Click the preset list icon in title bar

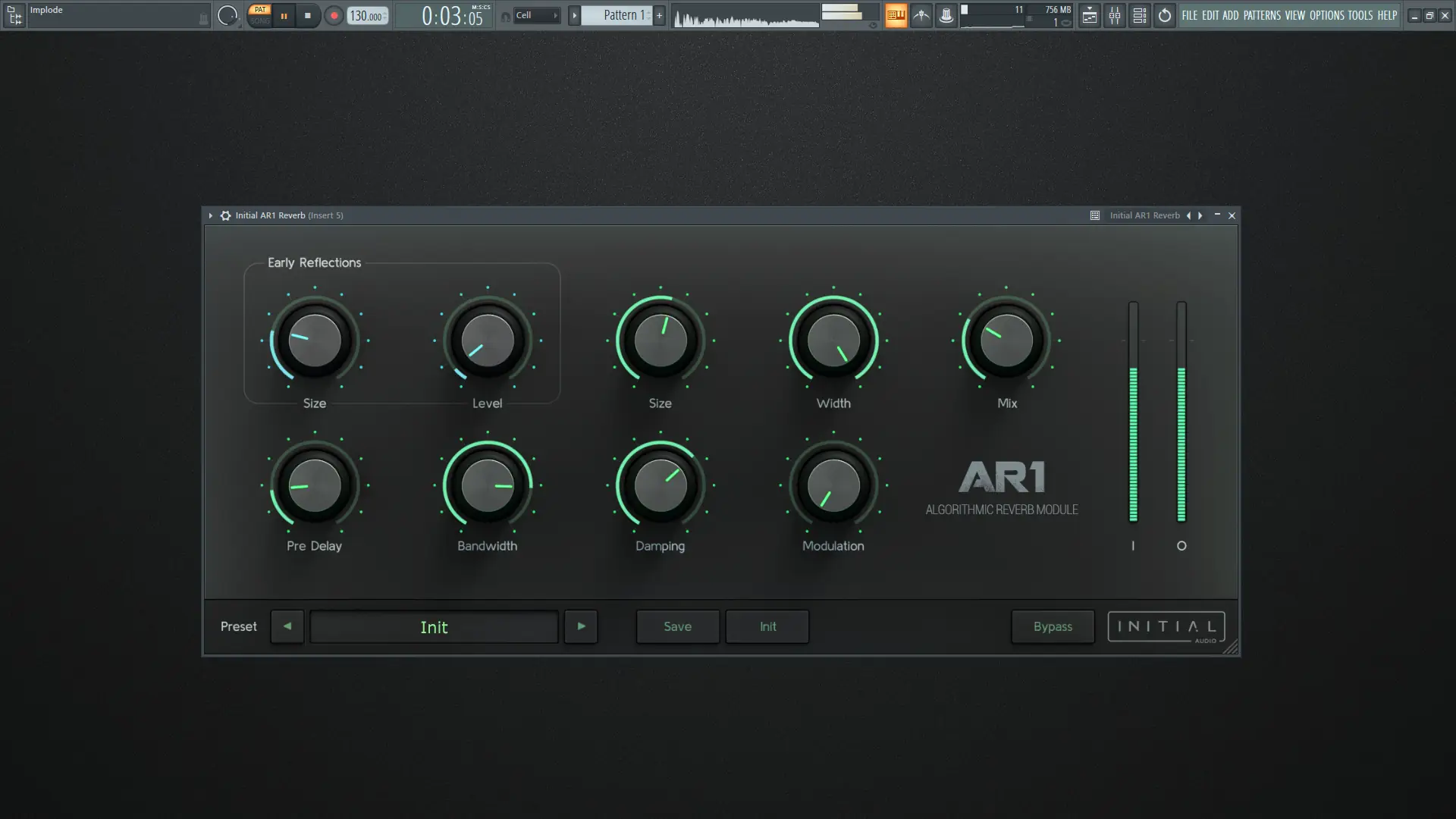(1094, 215)
